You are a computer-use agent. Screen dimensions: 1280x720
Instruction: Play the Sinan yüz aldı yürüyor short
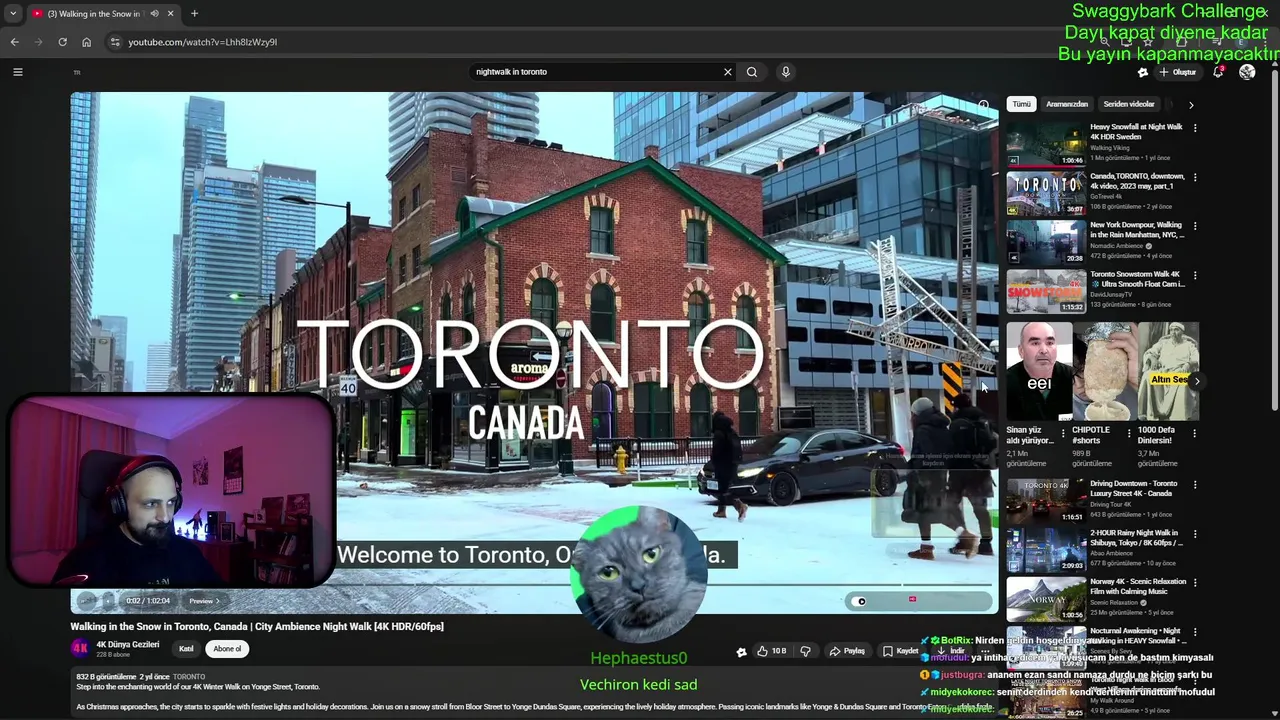[x=1038, y=371]
